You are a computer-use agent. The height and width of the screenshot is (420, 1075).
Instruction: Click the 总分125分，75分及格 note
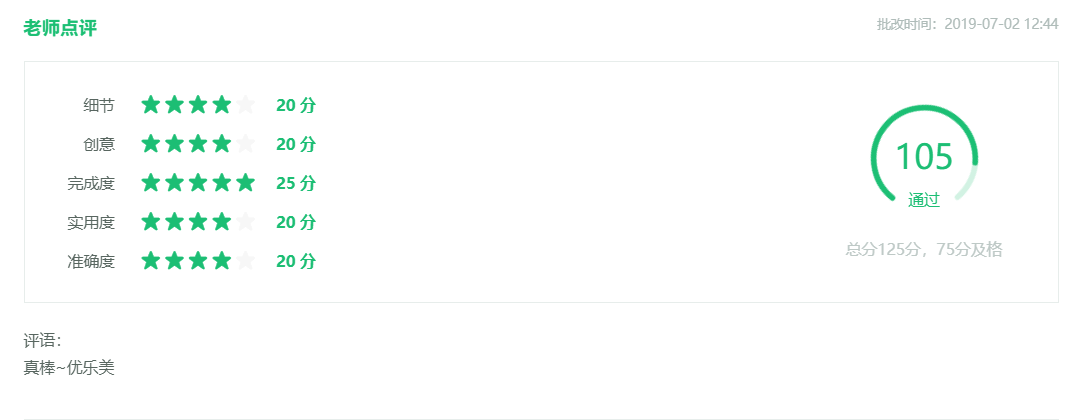(924, 249)
